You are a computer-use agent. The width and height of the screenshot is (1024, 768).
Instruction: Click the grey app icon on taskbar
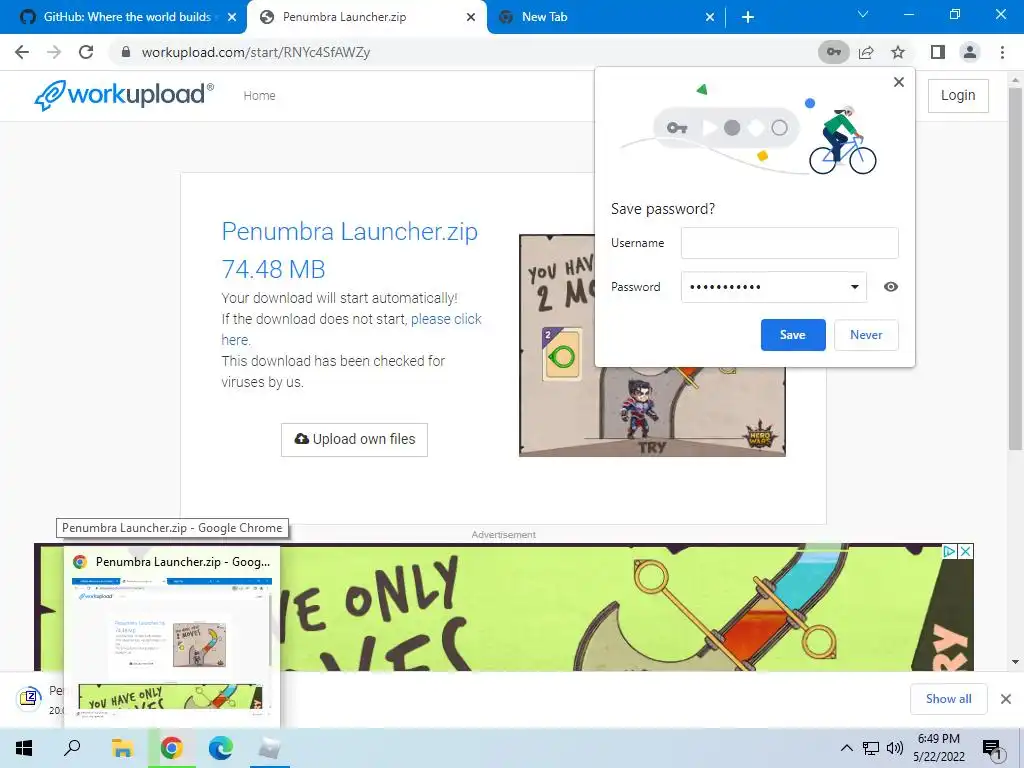pyautogui.click(x=269, y=748)
